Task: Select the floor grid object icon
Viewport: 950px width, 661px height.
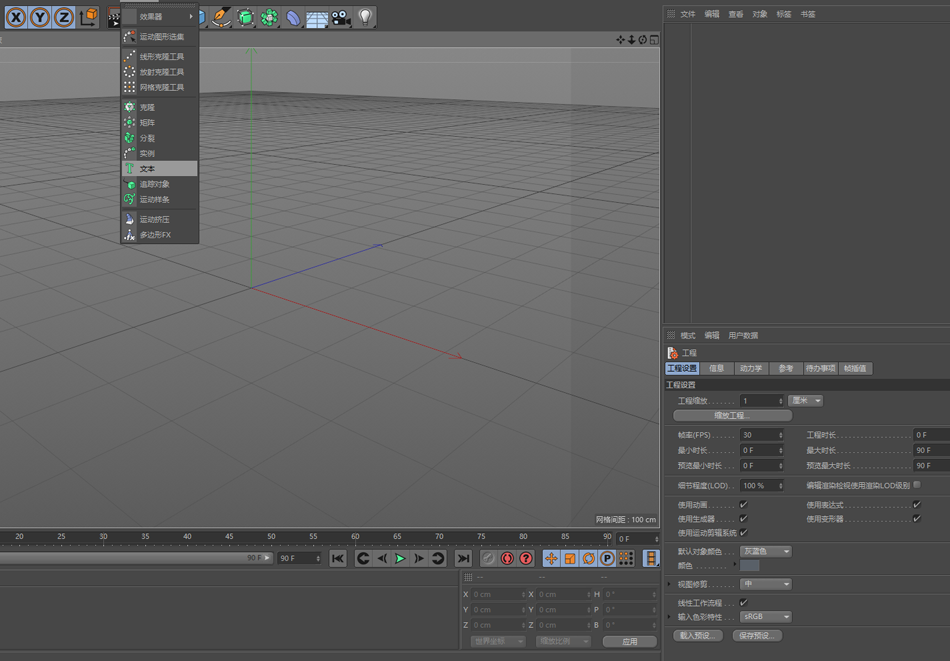Action: pyautogui.click(x=317, y=18)
